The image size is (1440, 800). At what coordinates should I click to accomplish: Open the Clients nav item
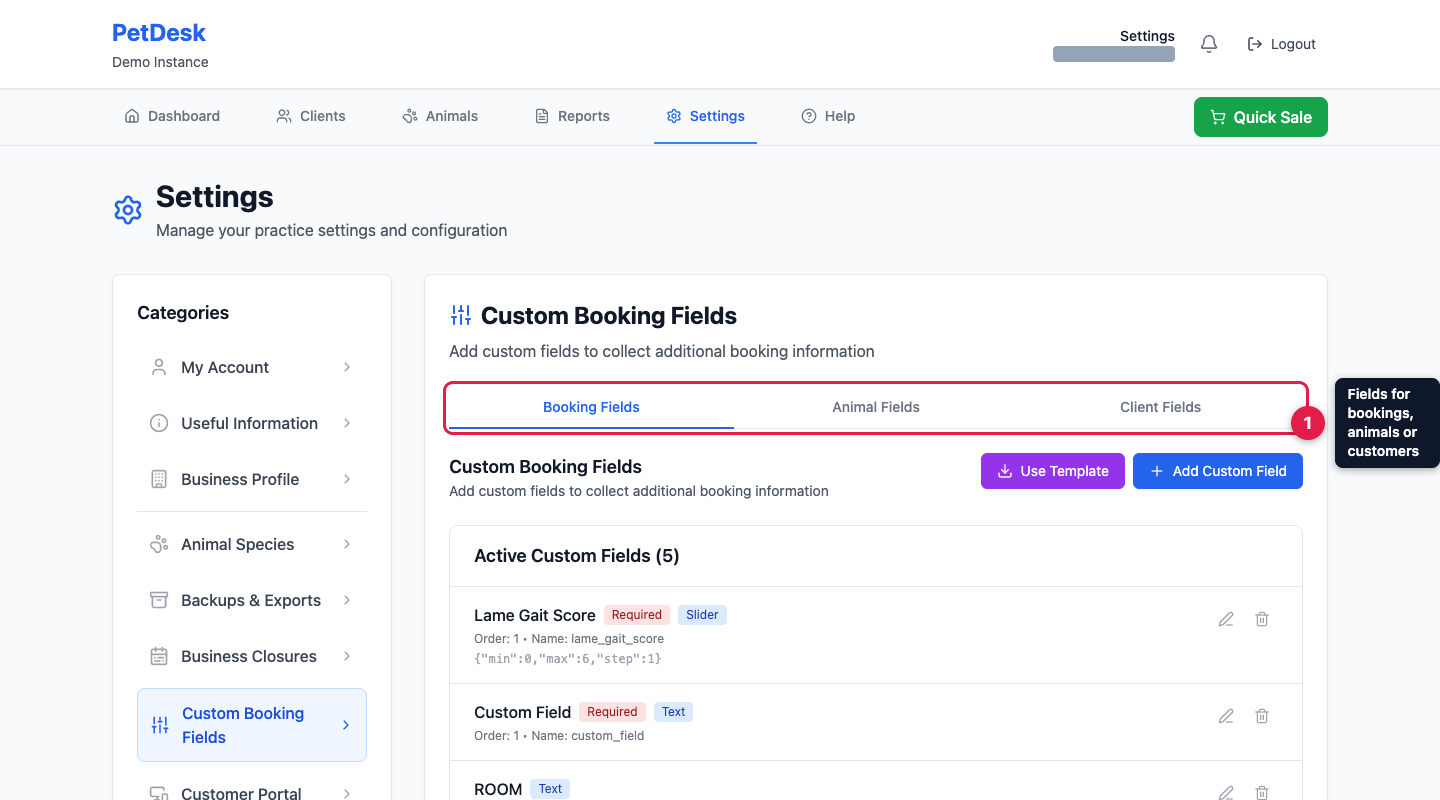pyautogui.click(x=311, y=116)
